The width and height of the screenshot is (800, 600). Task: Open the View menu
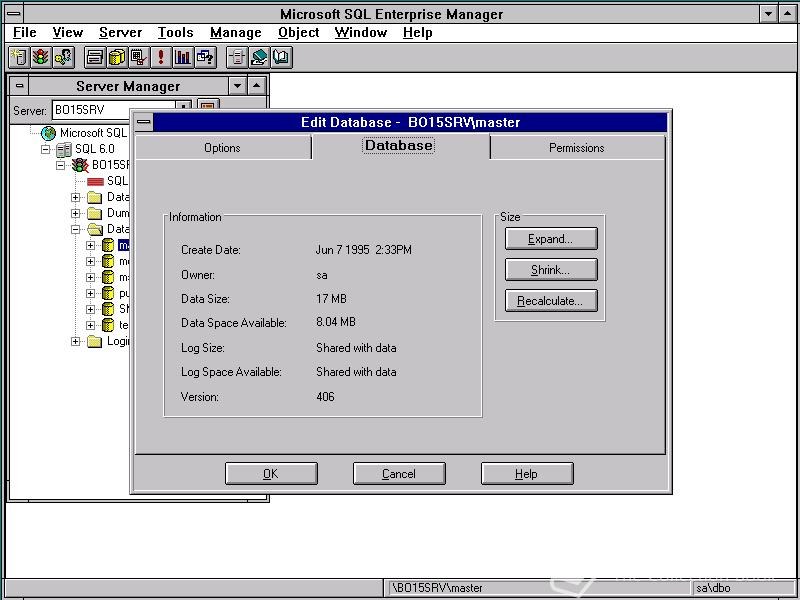pos(67,33)
